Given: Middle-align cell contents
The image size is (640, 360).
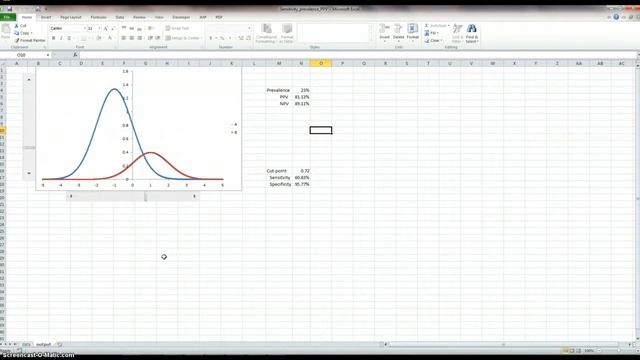Looking at the screenshot, I should coord(131,28).
